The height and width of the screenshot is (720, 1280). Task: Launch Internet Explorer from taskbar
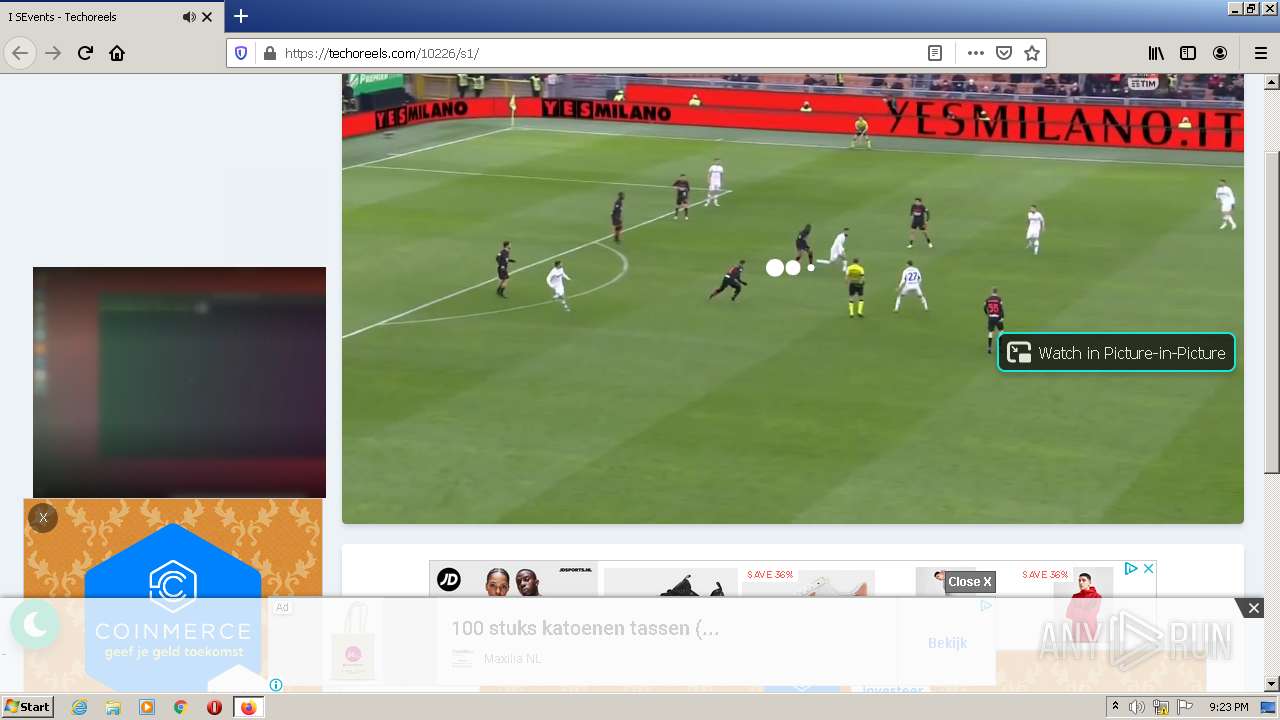(80, 707)
